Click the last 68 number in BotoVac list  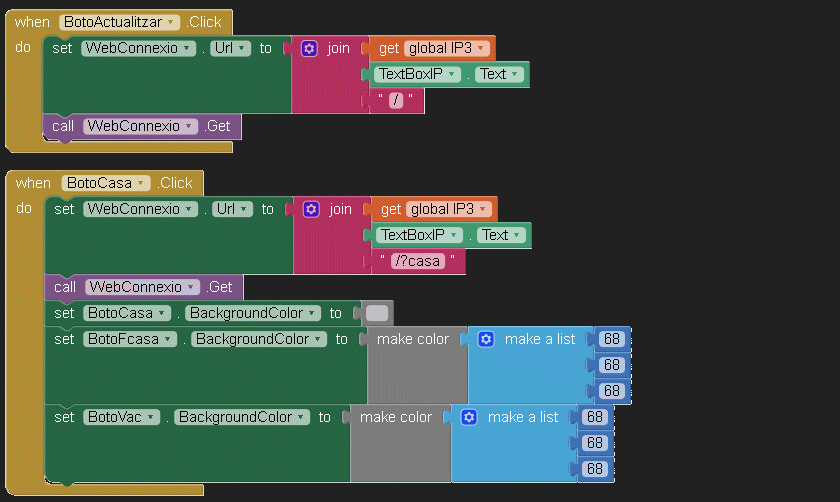click(x=595, y=469)
